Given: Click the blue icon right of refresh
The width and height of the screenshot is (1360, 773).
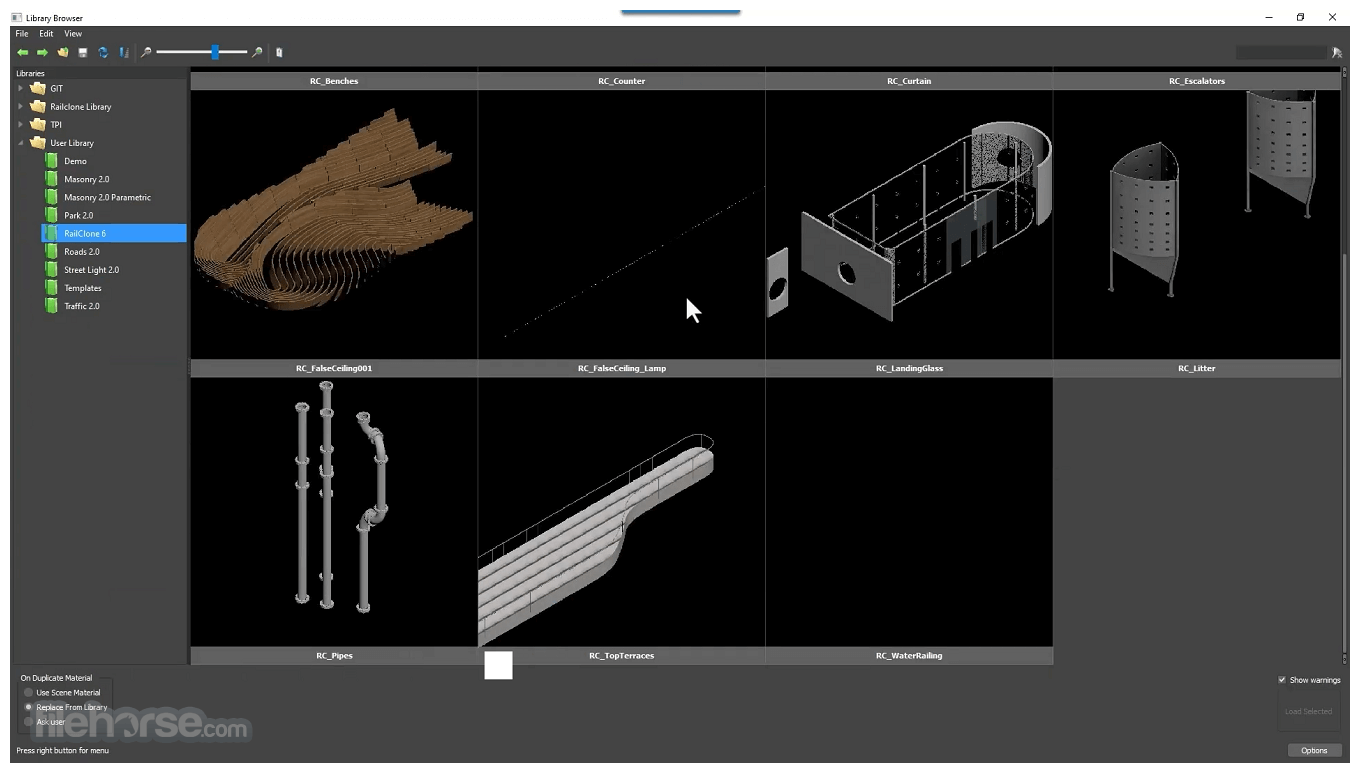Looking at the screenshot, I should (124, 52).
